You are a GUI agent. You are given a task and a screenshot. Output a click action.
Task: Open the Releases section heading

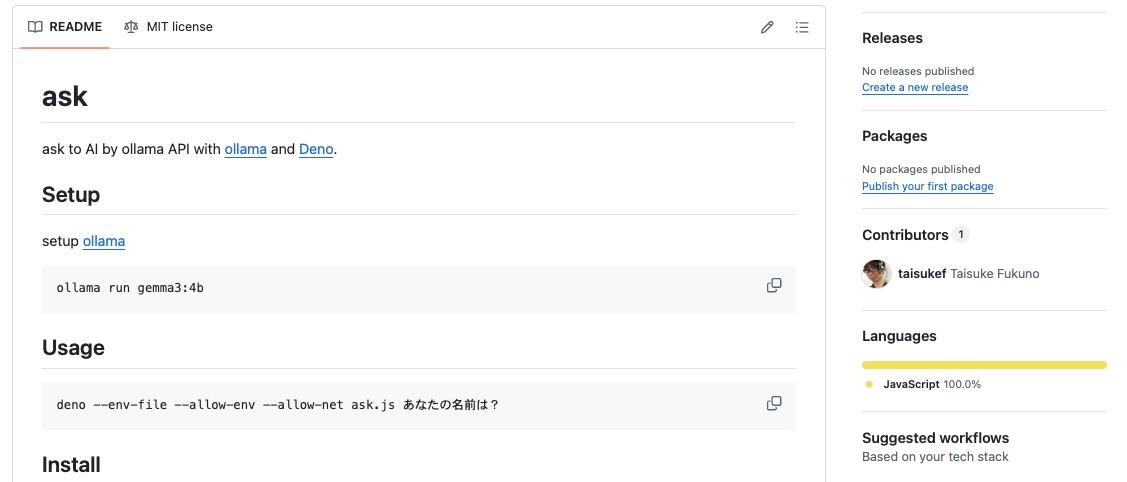point(892,38)
